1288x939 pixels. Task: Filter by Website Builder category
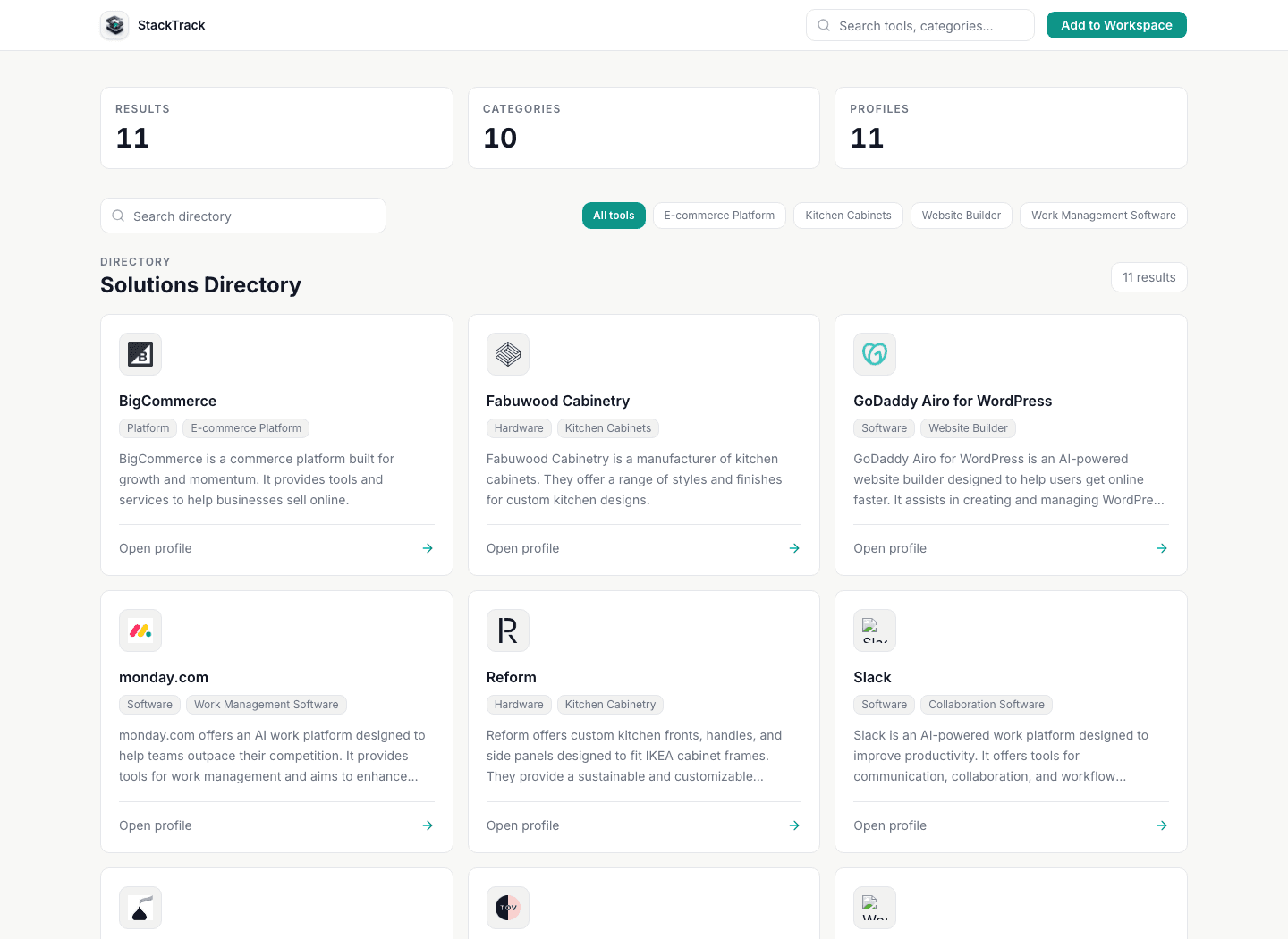962,216
